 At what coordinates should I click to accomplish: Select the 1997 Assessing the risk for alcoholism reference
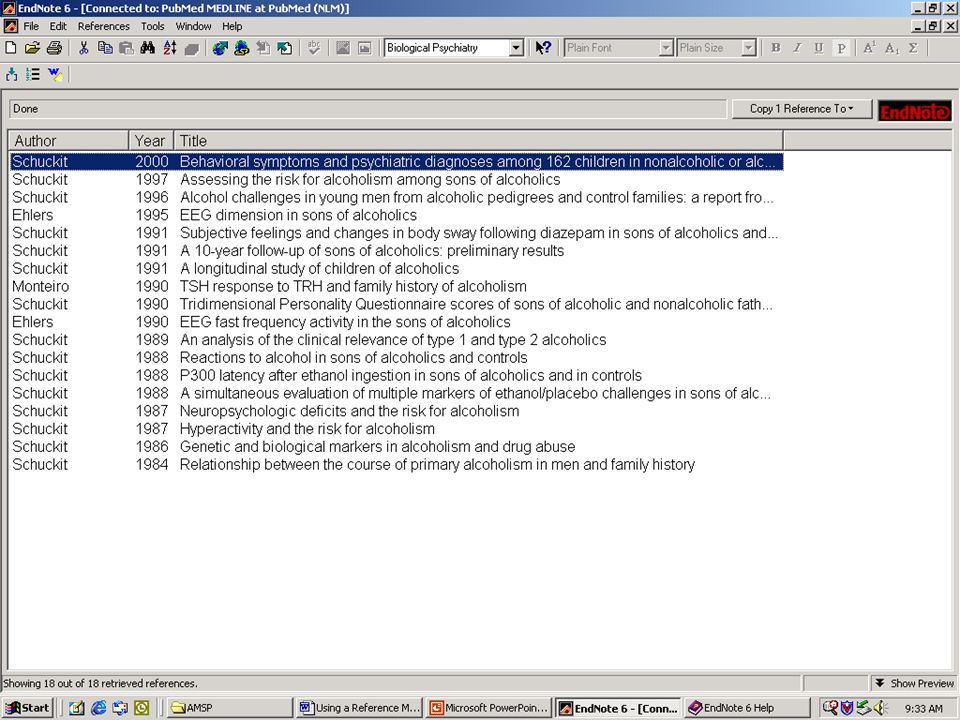(x=396, y=179)
